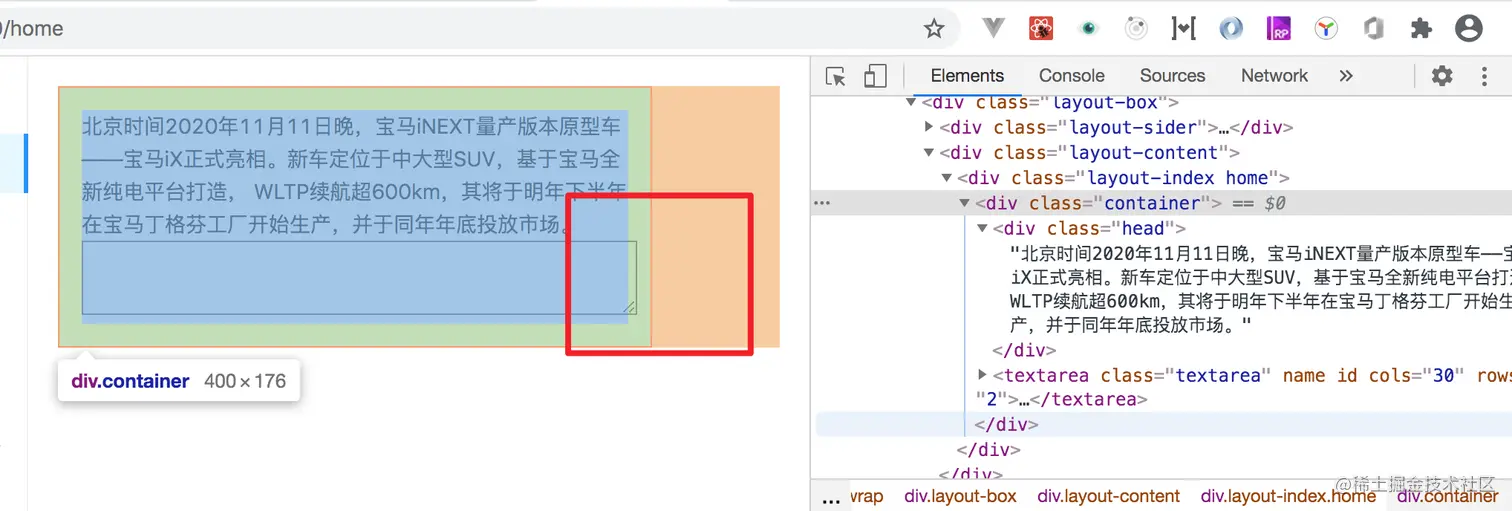Activate the inspect element picker
Screen dimensions: 1512x511
836,76
